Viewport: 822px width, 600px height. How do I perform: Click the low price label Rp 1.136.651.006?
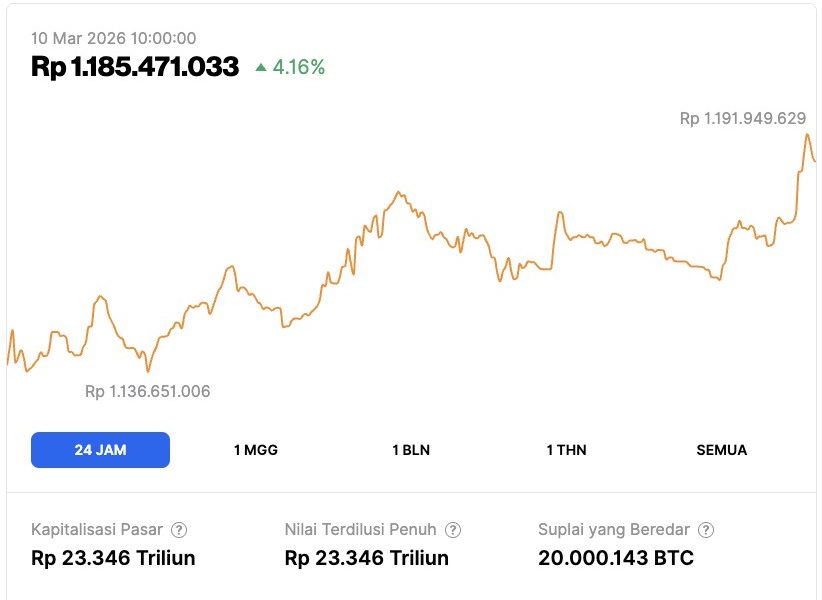coord(148,391)
